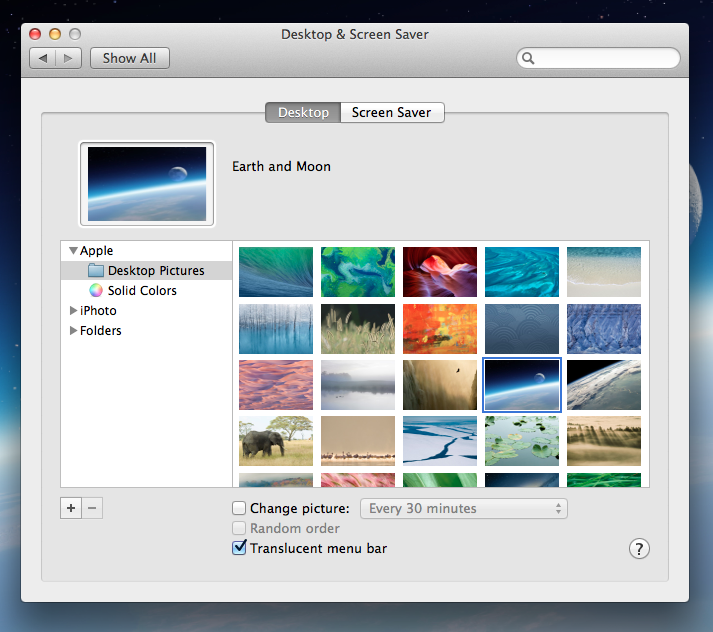Select Solid Colors in the sidebar
The height and width of the screenshot is (632, 713).
coord(146,291)
